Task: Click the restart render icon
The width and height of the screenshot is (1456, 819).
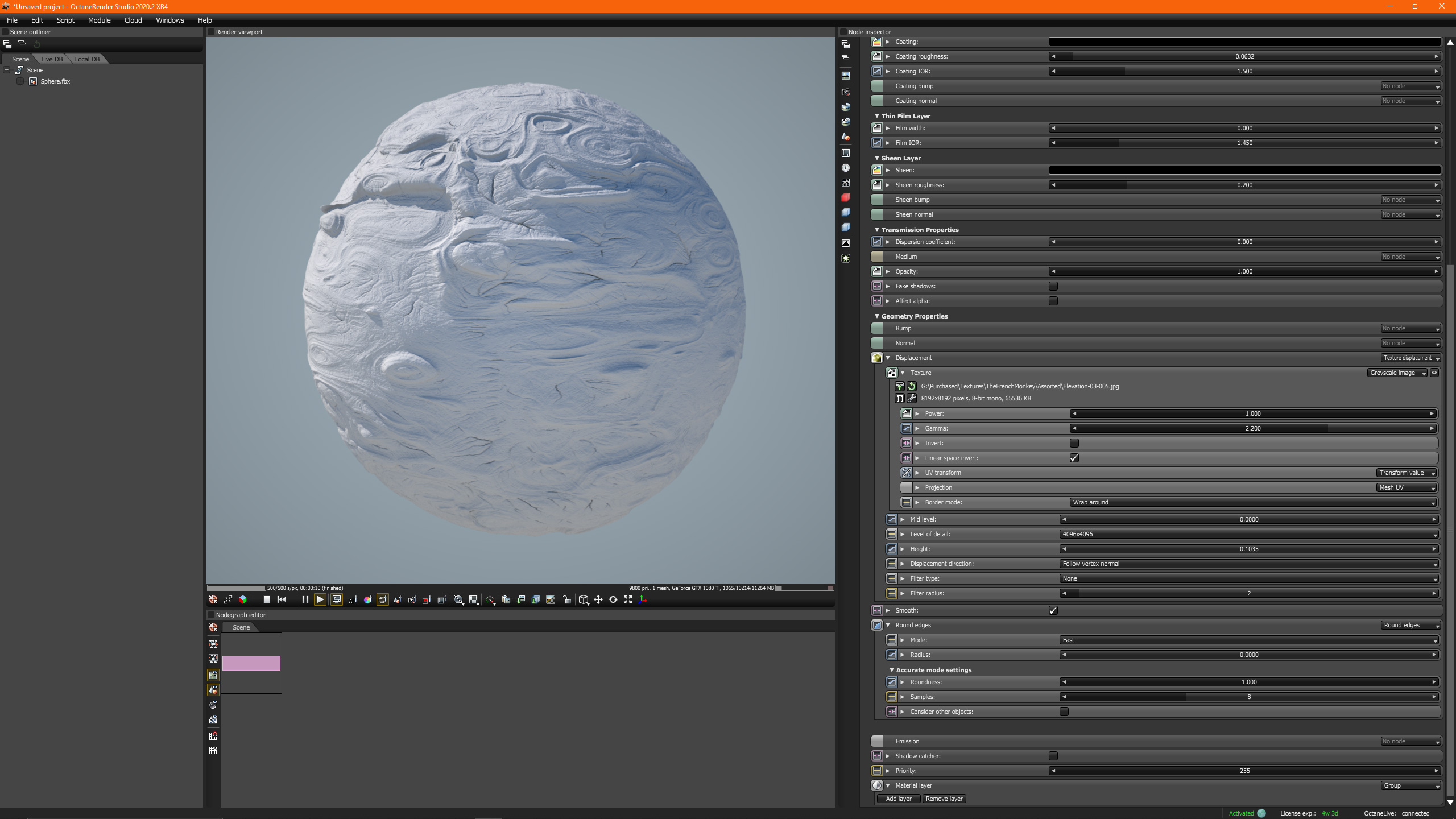Action: pos(282,599)
